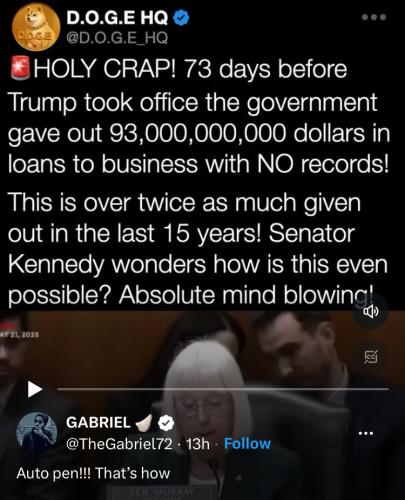405x500 pixels.
Task: Click the red siren emoji in the post
Action: click(x=20, y=68)
